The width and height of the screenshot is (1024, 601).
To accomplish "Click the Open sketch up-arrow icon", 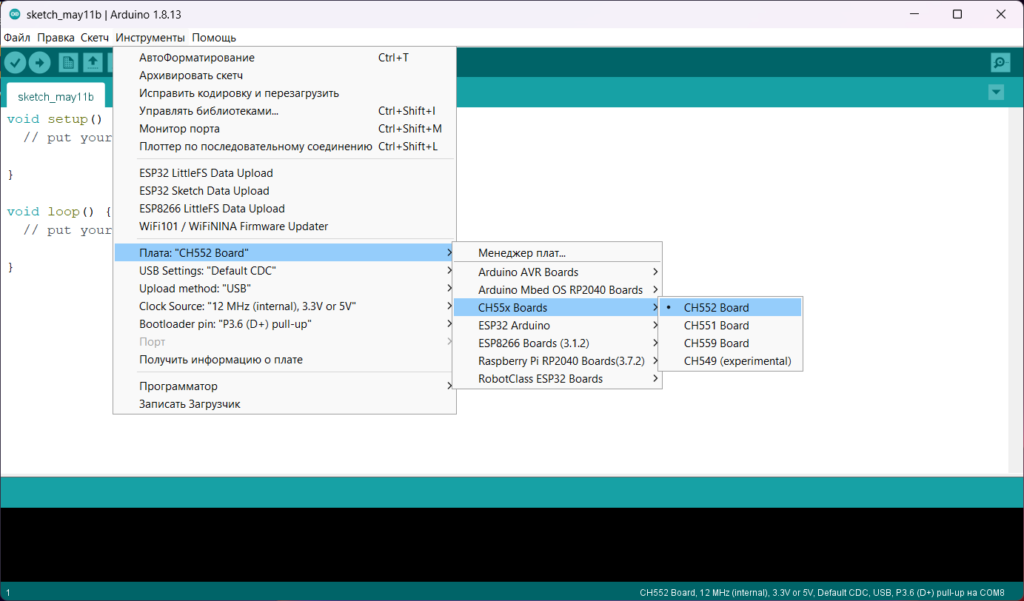I will tap(93, 63).
